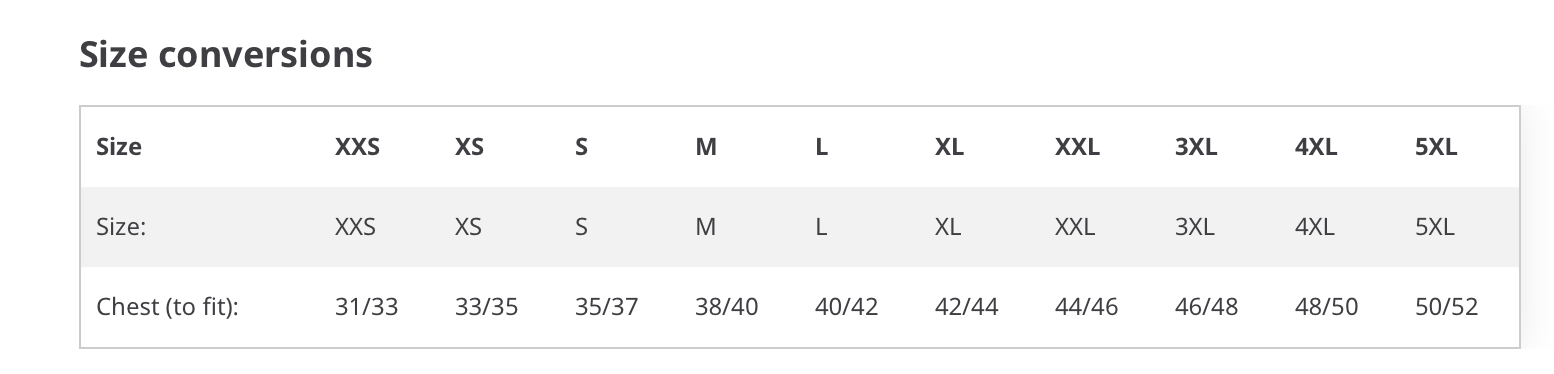Click the bold 5XL column header
The image size is (1554, 374).
tap(1436, 147)
